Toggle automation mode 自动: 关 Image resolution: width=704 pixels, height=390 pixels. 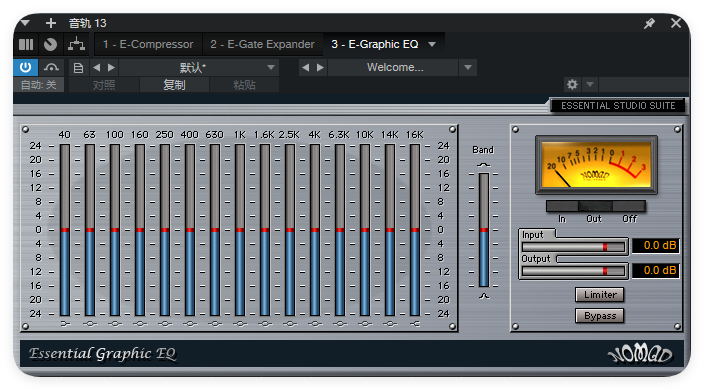coord(39,84)
